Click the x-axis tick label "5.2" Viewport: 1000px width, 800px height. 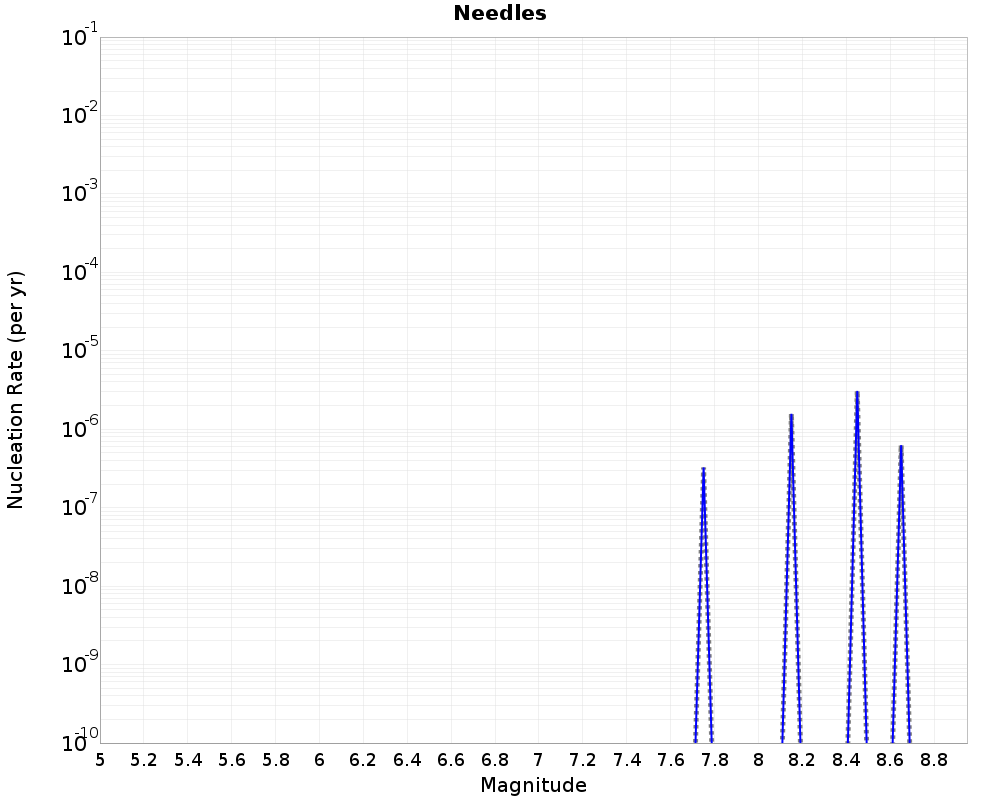coord(143,760)
